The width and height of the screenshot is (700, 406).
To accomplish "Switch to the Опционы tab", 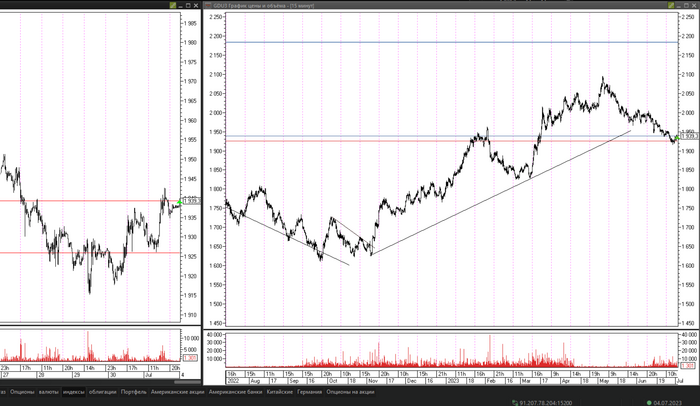I will [x=22, y=392].
